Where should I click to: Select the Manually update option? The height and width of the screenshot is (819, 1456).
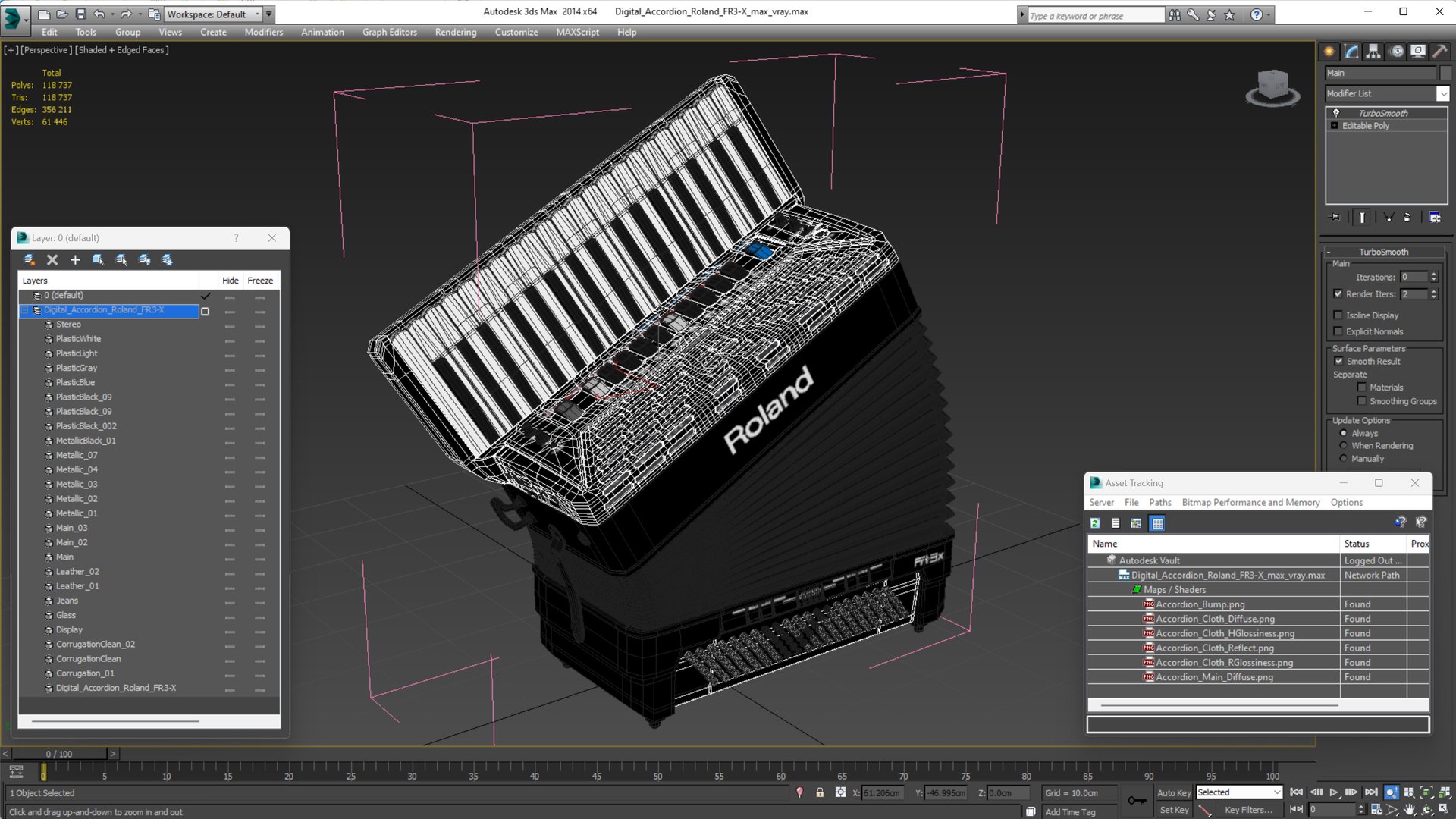(1344, 459)
